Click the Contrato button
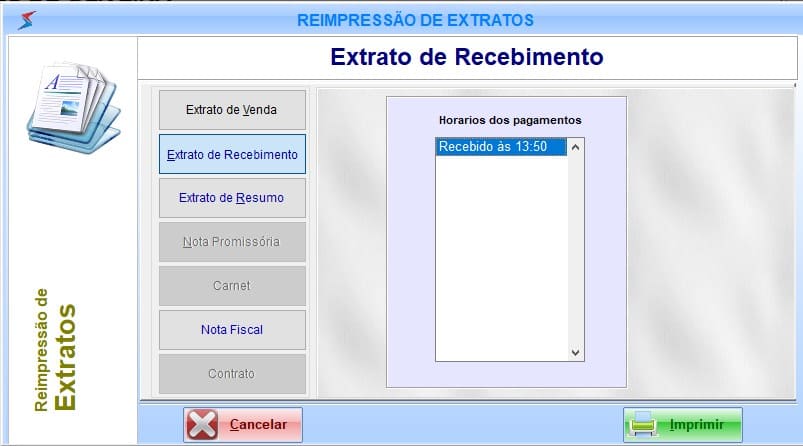 tap(232, 374)
